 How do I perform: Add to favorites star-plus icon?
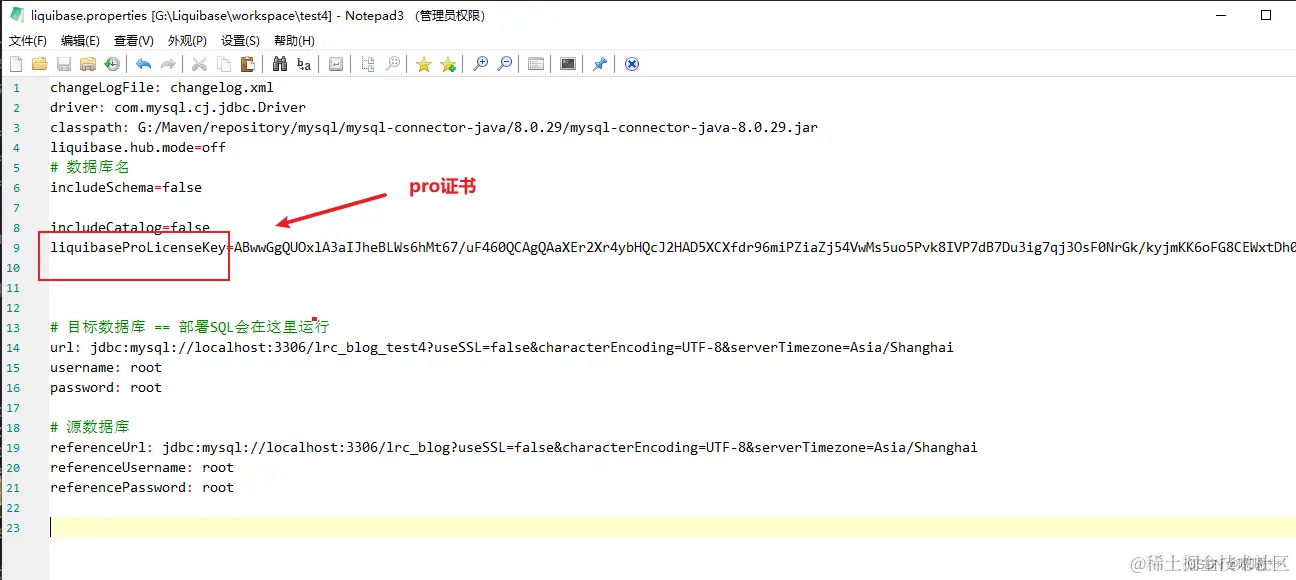[x=448, y=64]
